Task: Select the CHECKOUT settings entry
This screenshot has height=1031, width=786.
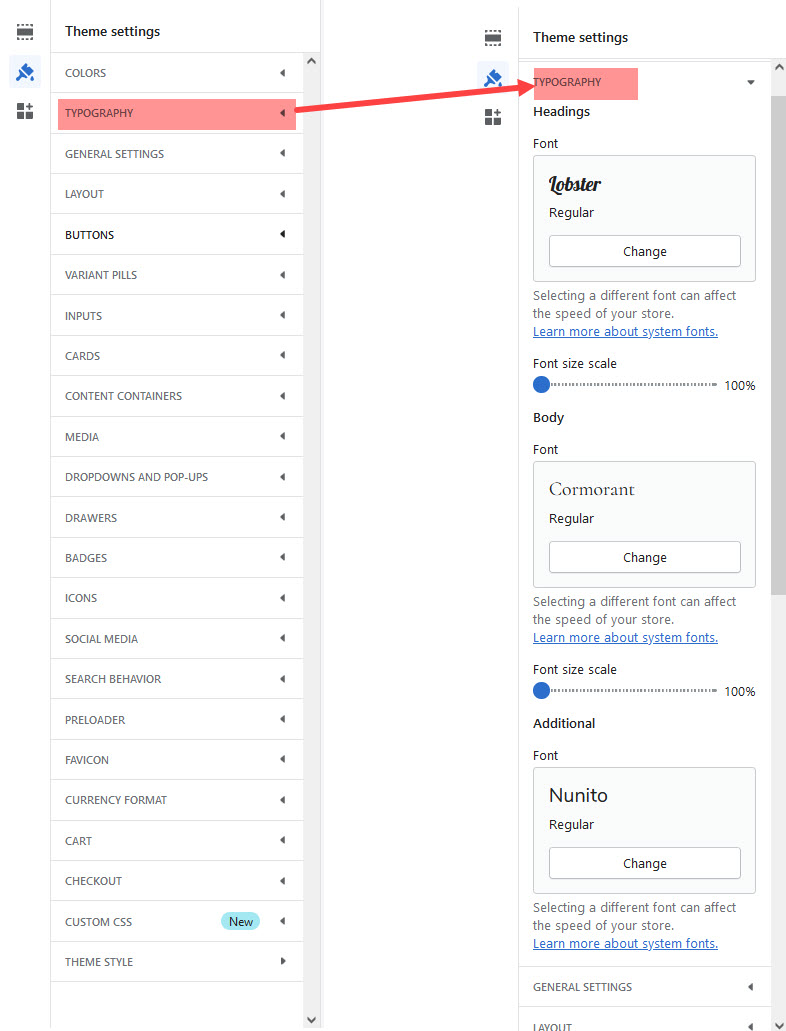Action: tap(176, 880)
